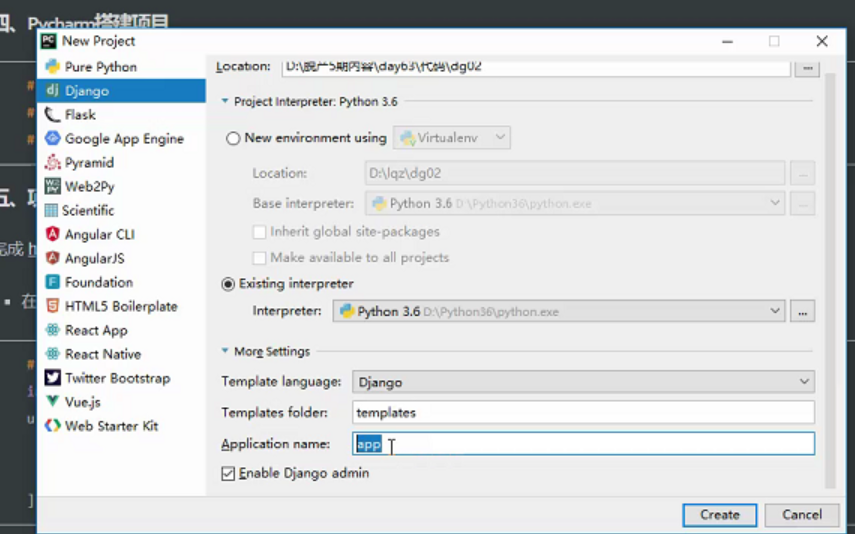Choose the Angular CLI icon
The image size is (855, 534).
click(x=53, y=234)
